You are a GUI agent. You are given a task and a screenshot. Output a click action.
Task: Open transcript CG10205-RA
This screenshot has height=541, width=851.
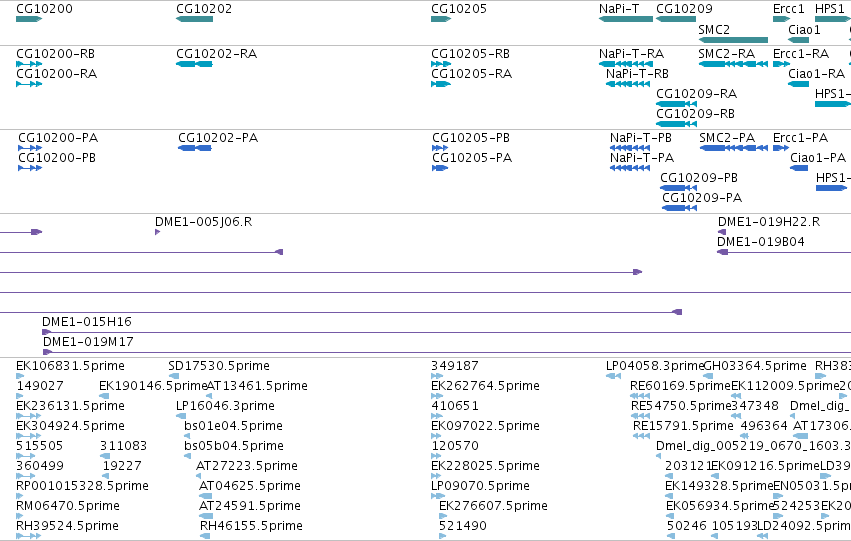pyautogui.click(x=441, y=84)
